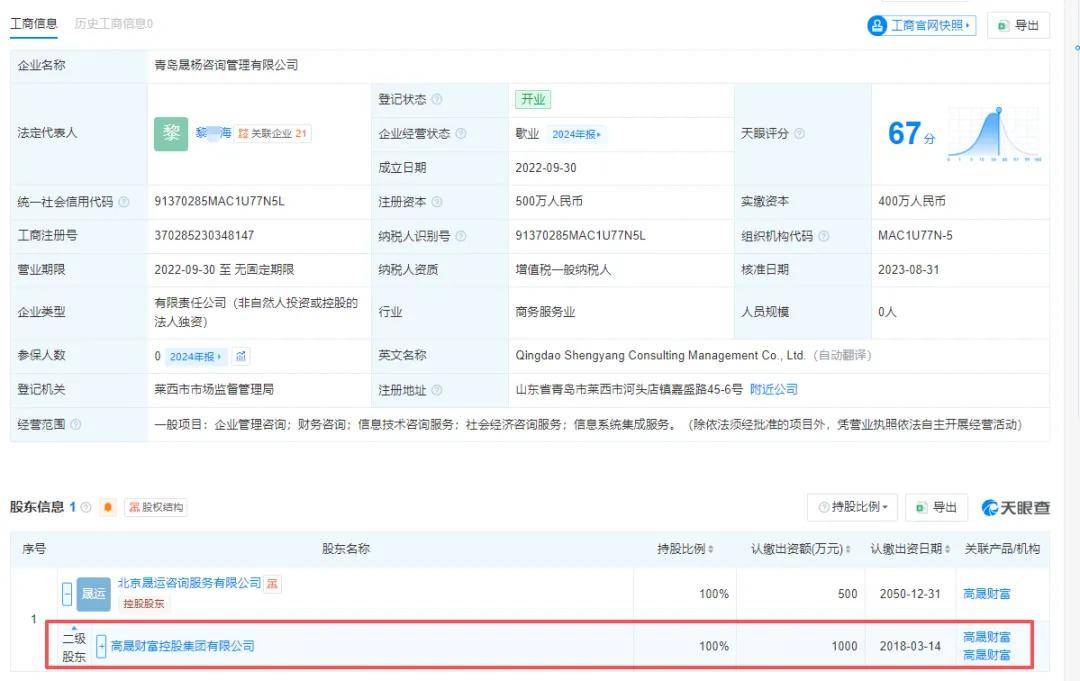Click the help icon next to 统一社会信用代码
Viewport: 1080px width, 681px height.
click(x=124, y=200)
